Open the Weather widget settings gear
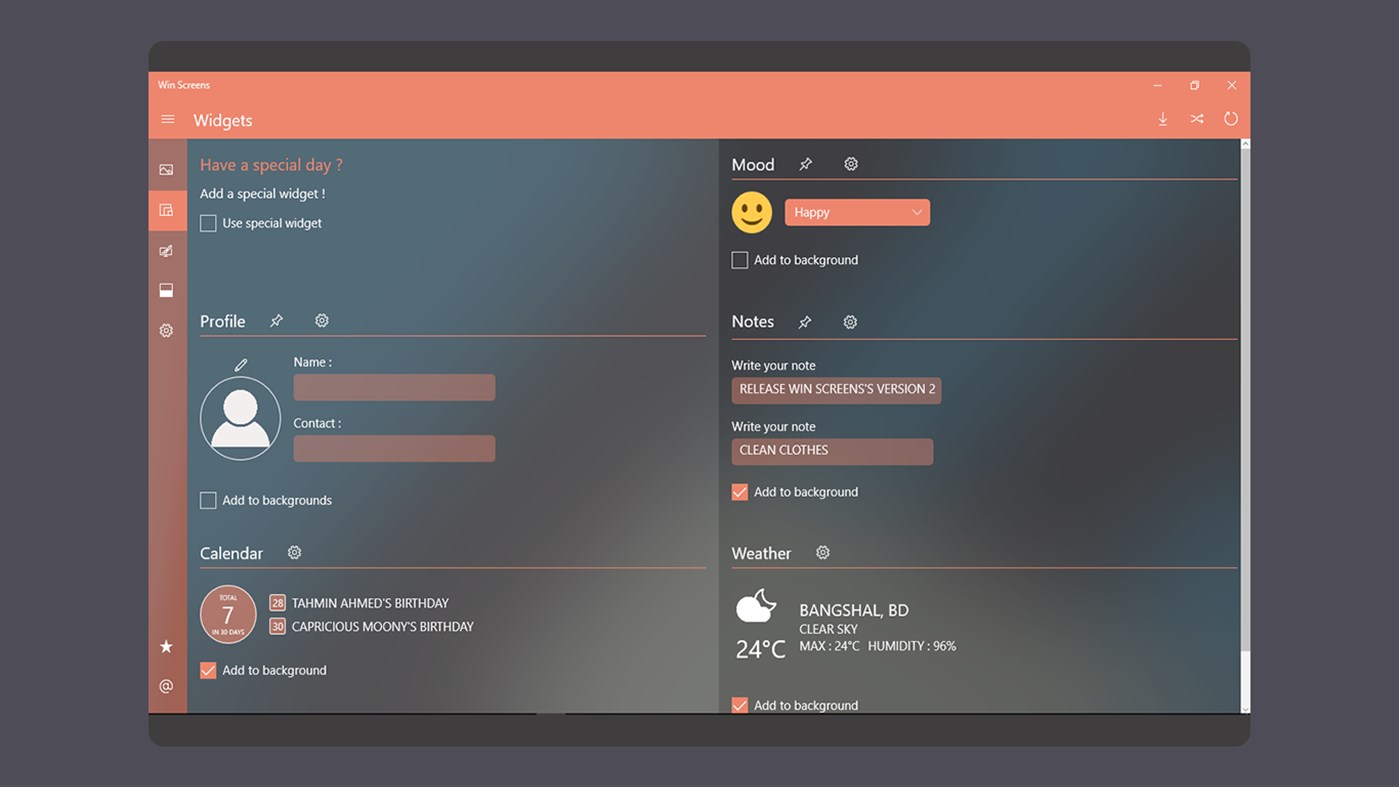This screenshot has height=787, width=1399. pyautogui.click(x=822, y=552)
